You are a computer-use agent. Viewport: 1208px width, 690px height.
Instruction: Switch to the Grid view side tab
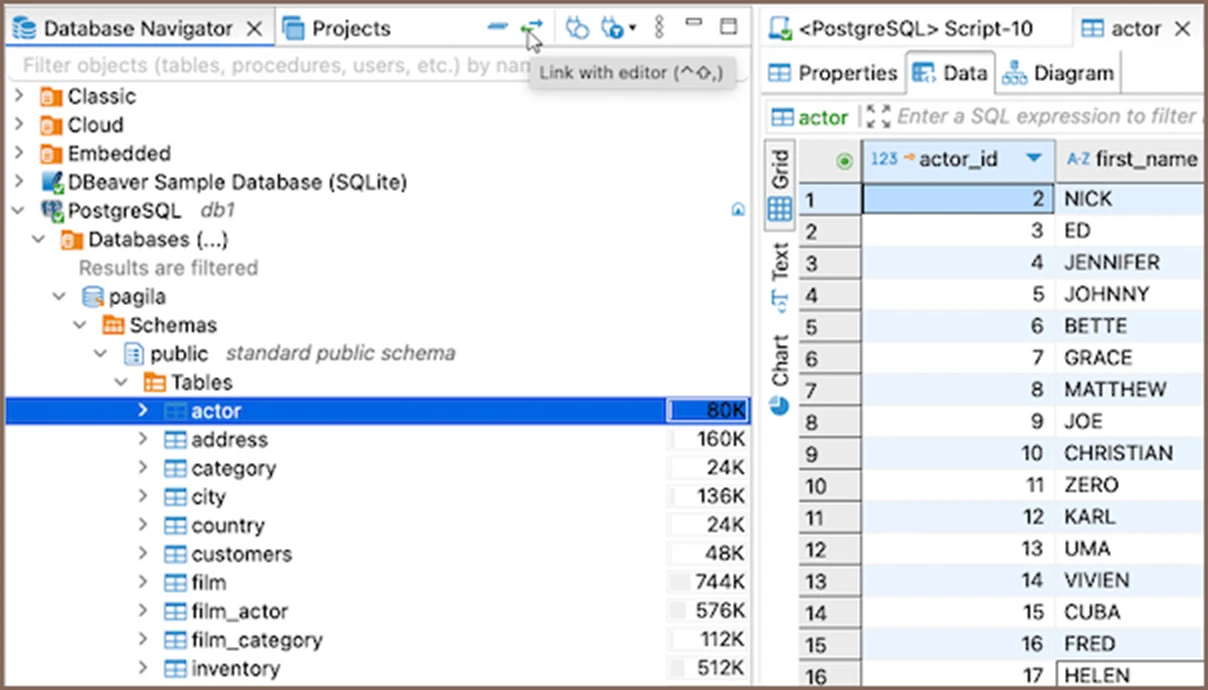pos(780,184)
